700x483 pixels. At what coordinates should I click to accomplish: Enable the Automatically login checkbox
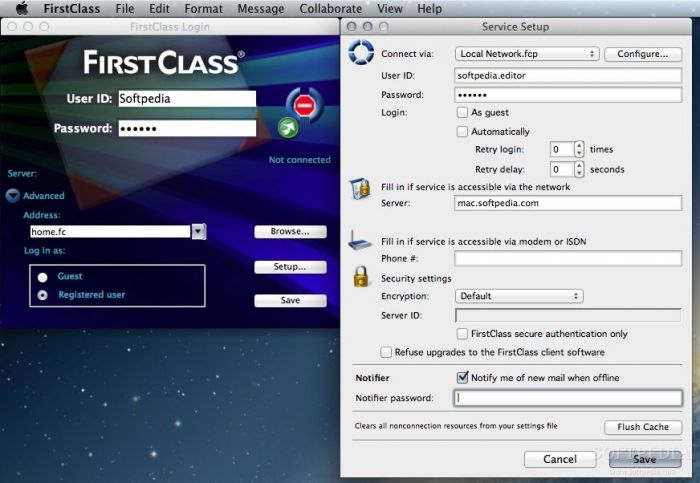click(x=462, y=132)
